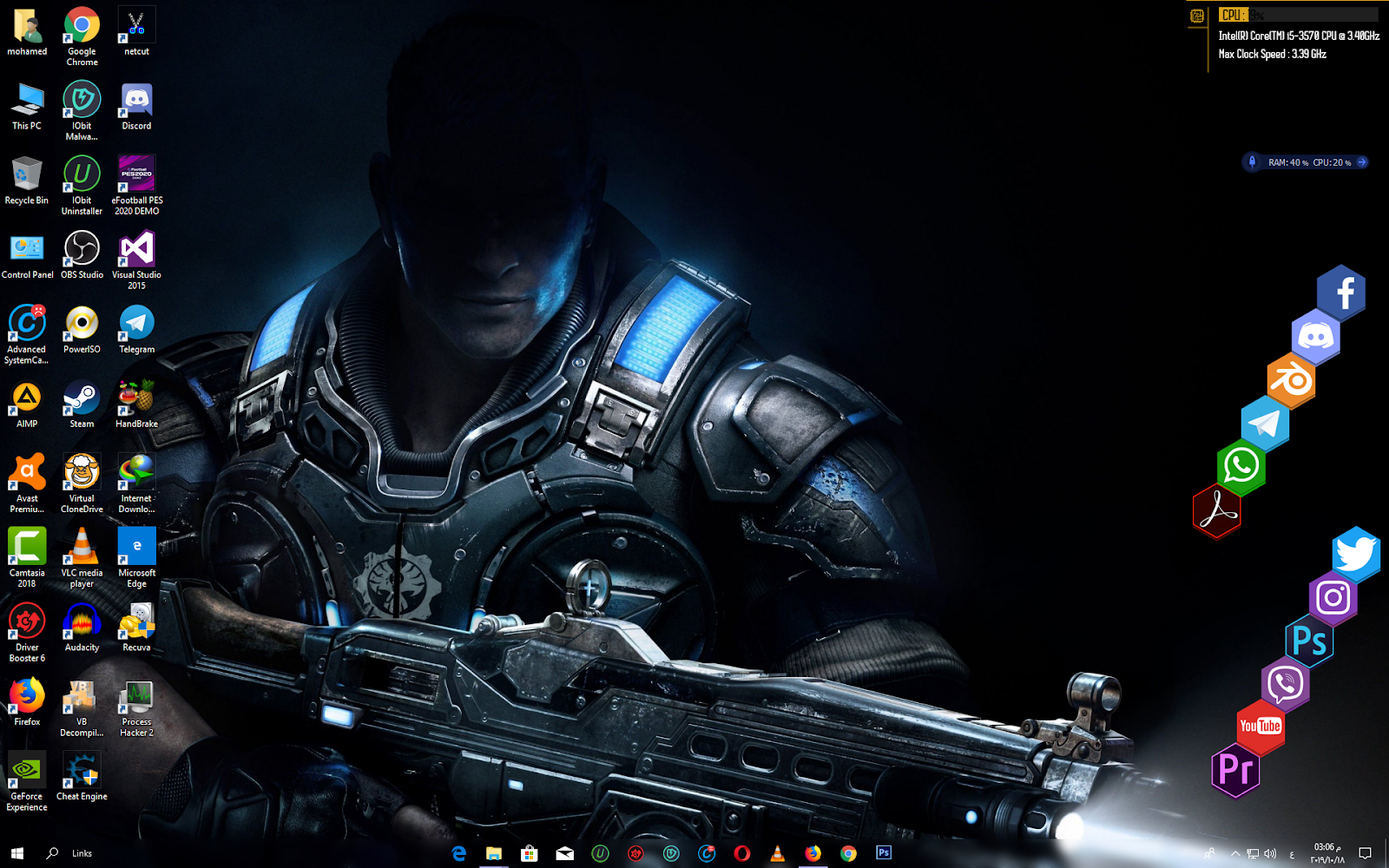Select the IObit Uninstaller desktop shortcut
The width and height of the screenshot is (1389, 868).
[82, 187]
